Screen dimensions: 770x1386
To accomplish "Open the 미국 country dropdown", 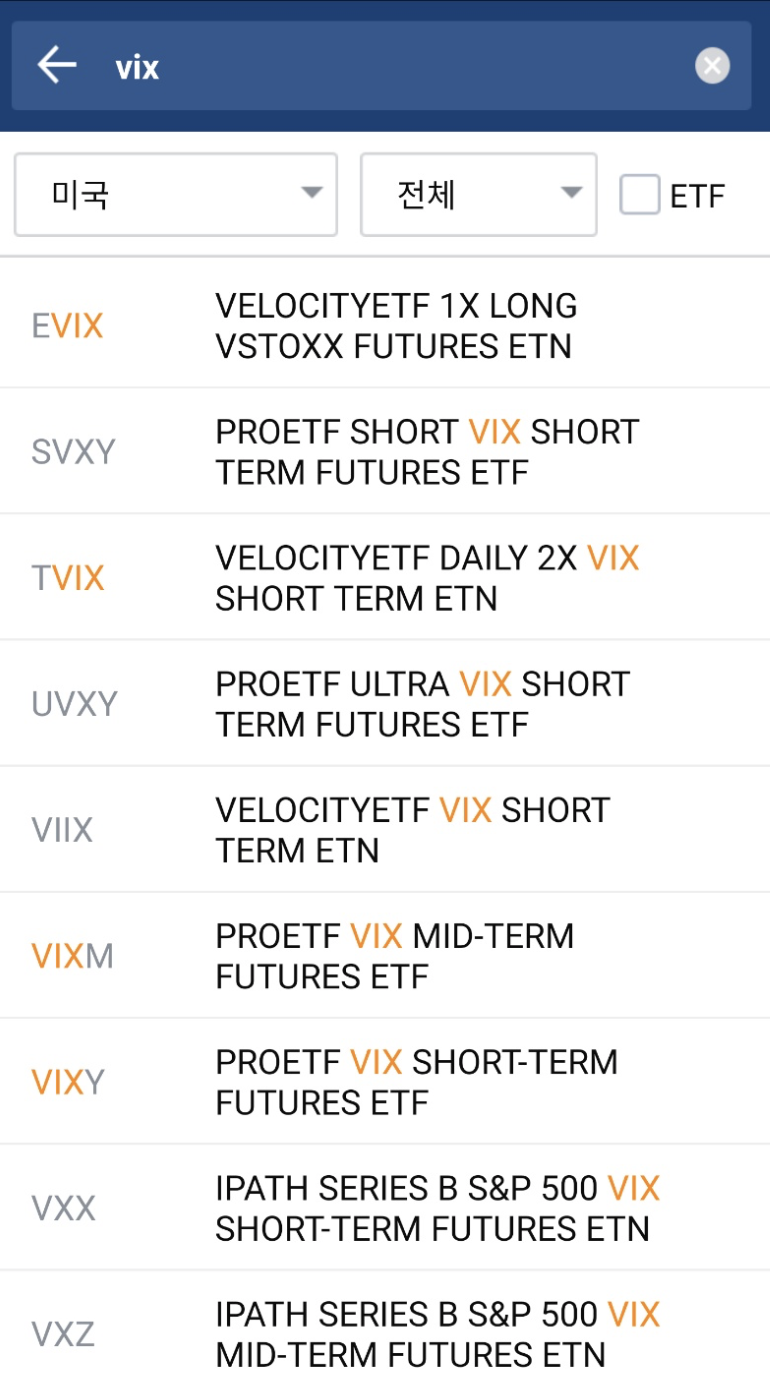I will (x=176, y=194).
